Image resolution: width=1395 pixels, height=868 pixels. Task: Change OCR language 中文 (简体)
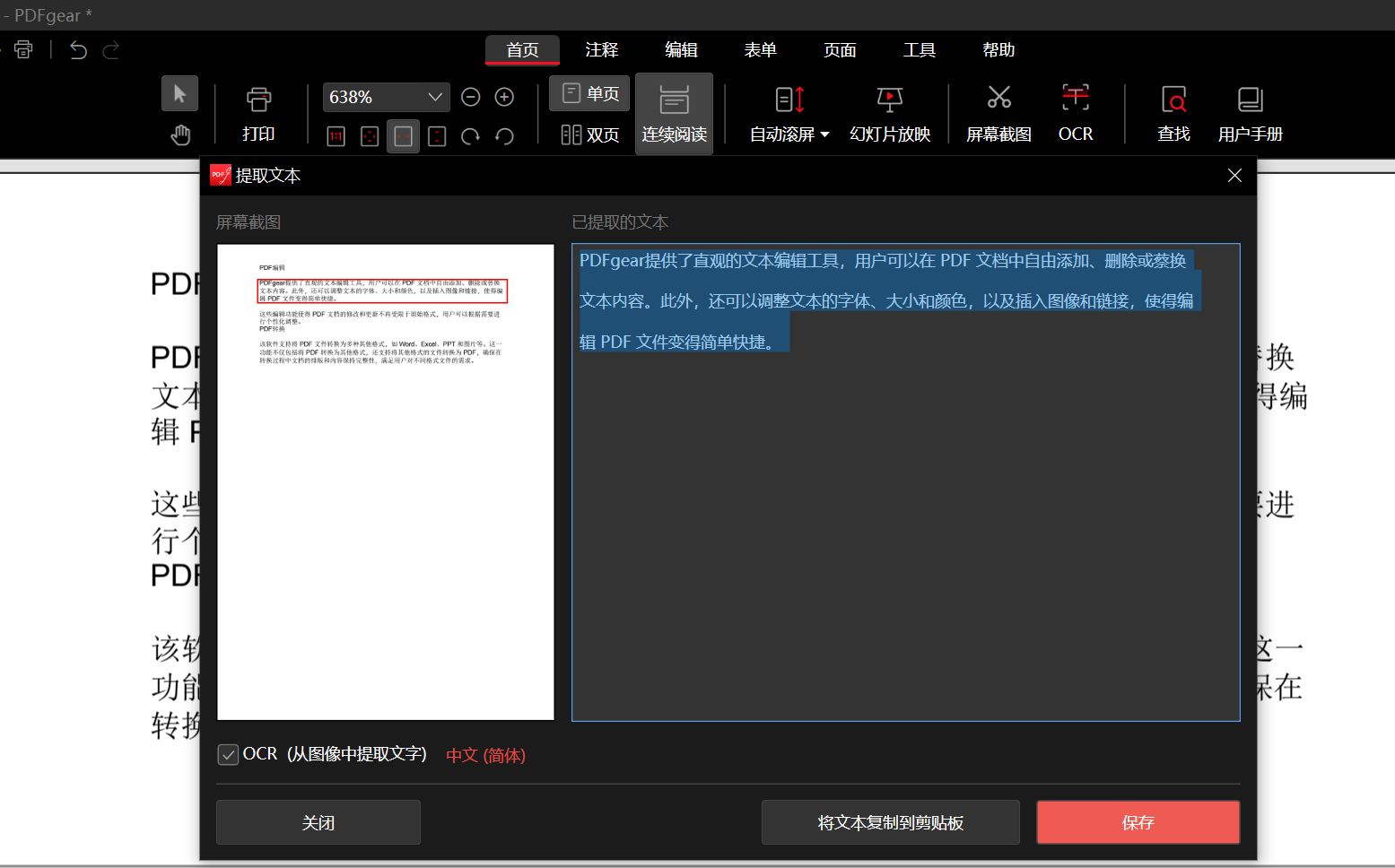pos(485,755)
